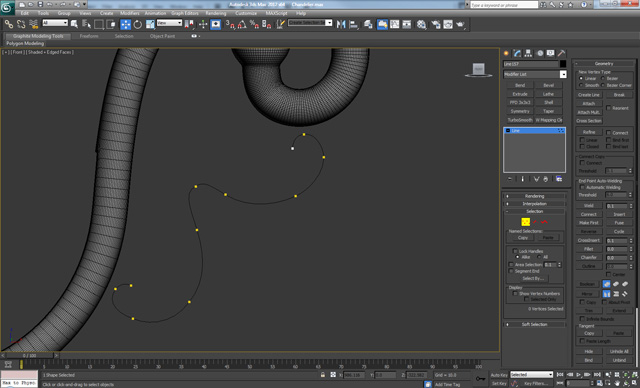Switch to the Motion command panel
This screenshot has width=640, height=388.
pyautogui.click(x=540, y=53)
